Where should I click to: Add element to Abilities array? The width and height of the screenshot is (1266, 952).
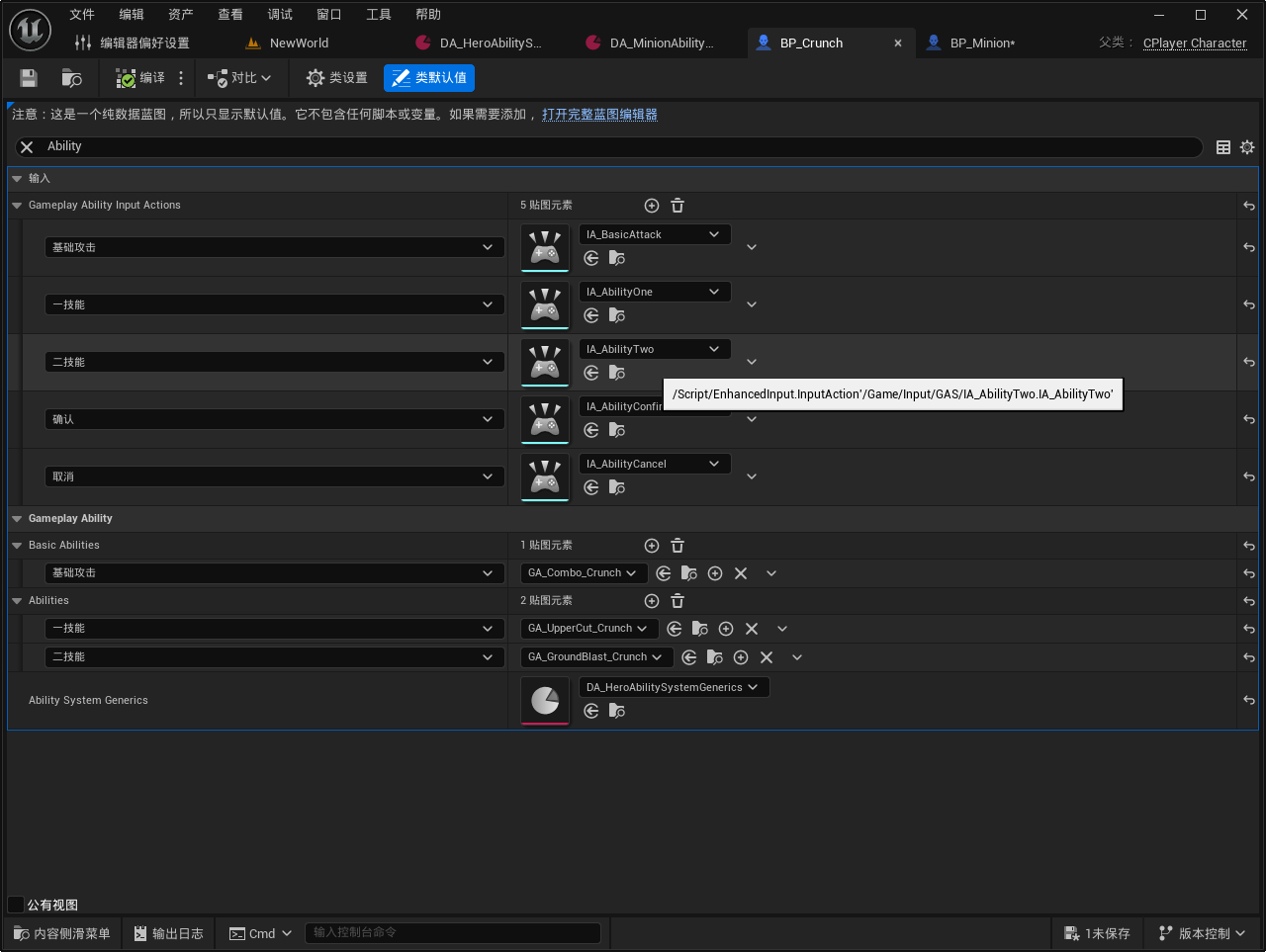tap(652, 601)
